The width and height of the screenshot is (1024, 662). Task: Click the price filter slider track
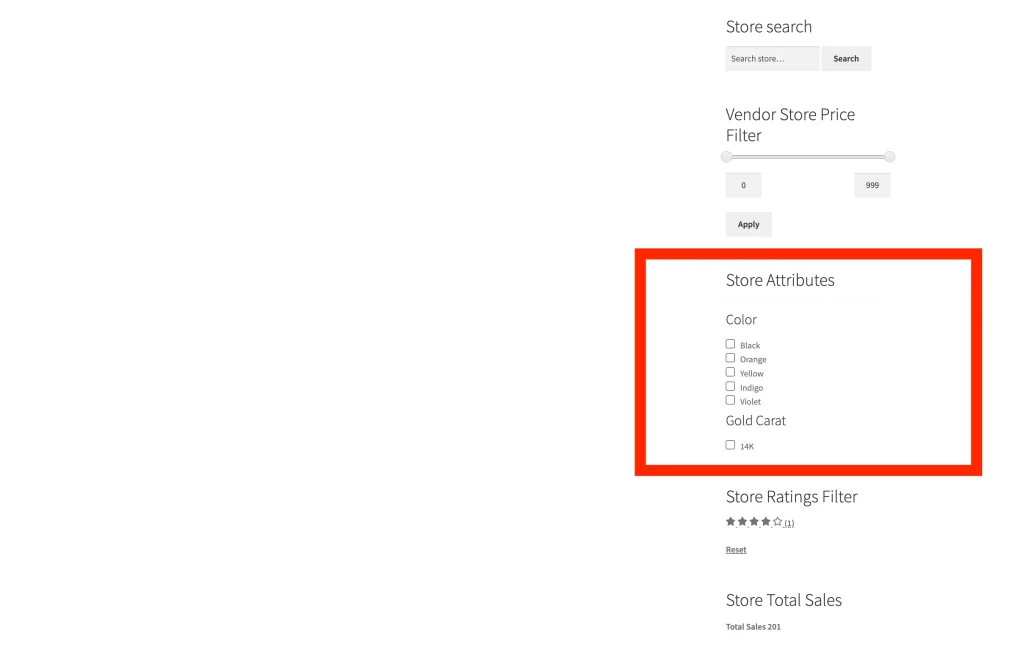pyautogui.click(x=808, y=157)
